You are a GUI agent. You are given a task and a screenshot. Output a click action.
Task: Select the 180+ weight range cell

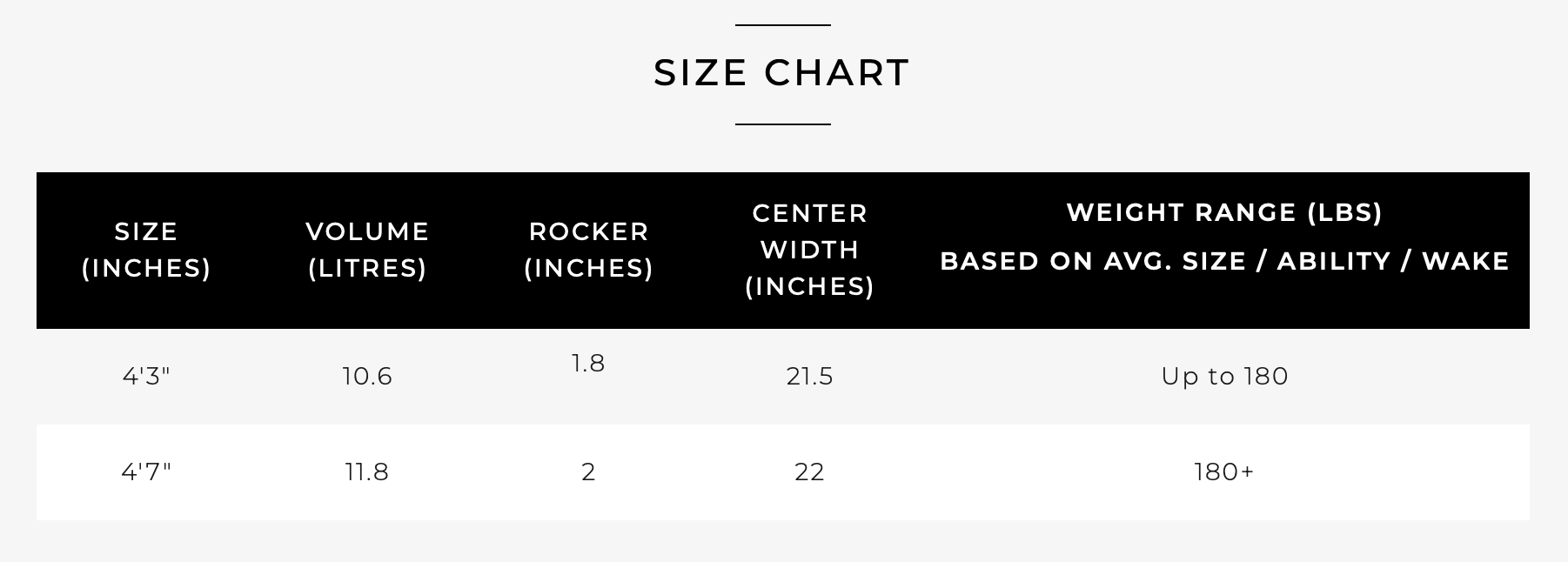pos(1224,472)
